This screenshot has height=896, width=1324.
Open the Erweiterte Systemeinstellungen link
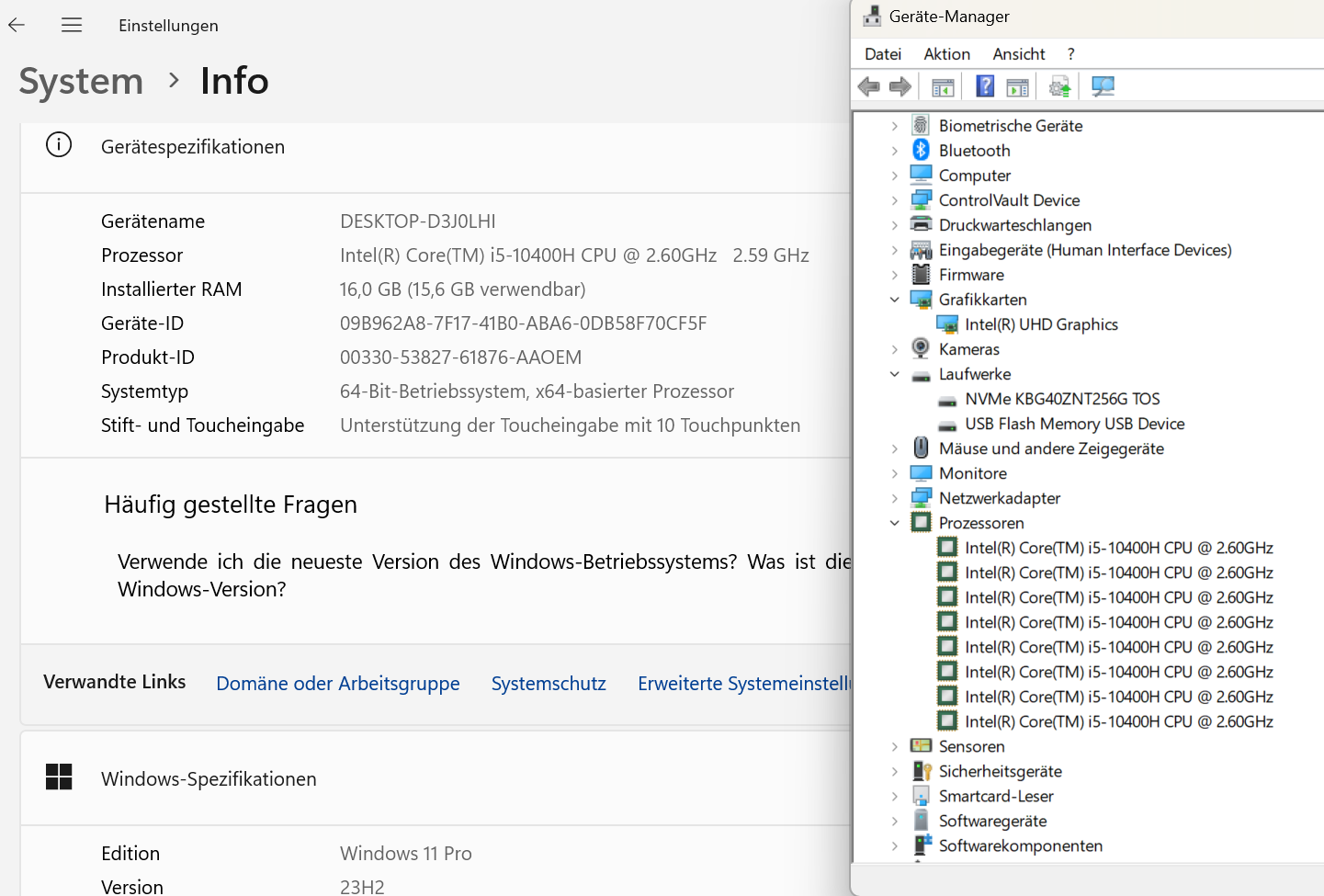click(745, 684)
